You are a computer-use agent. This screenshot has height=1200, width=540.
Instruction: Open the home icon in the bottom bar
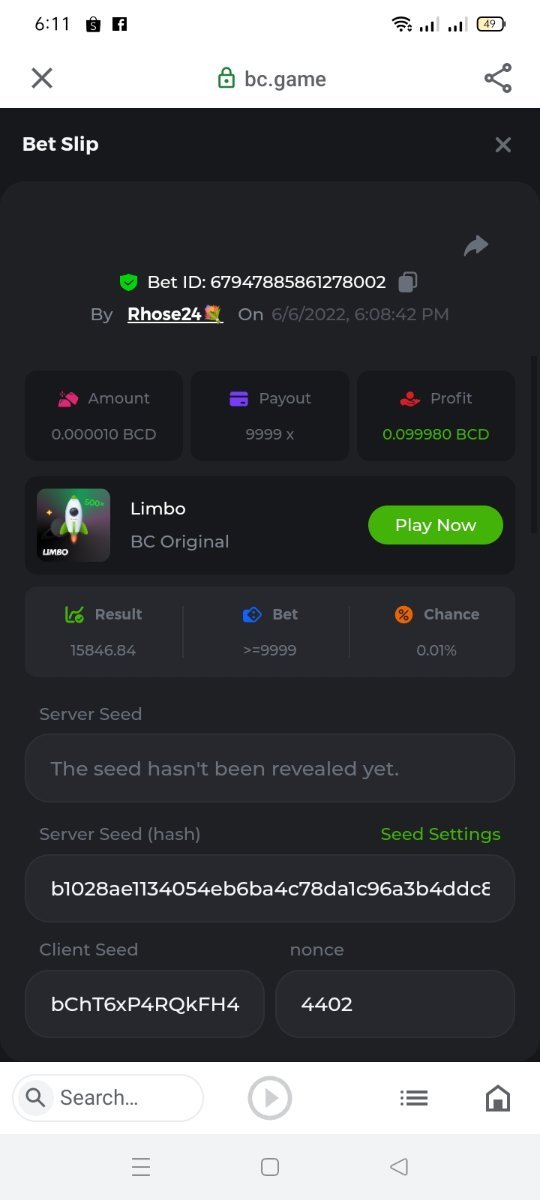pos(497,1098)
